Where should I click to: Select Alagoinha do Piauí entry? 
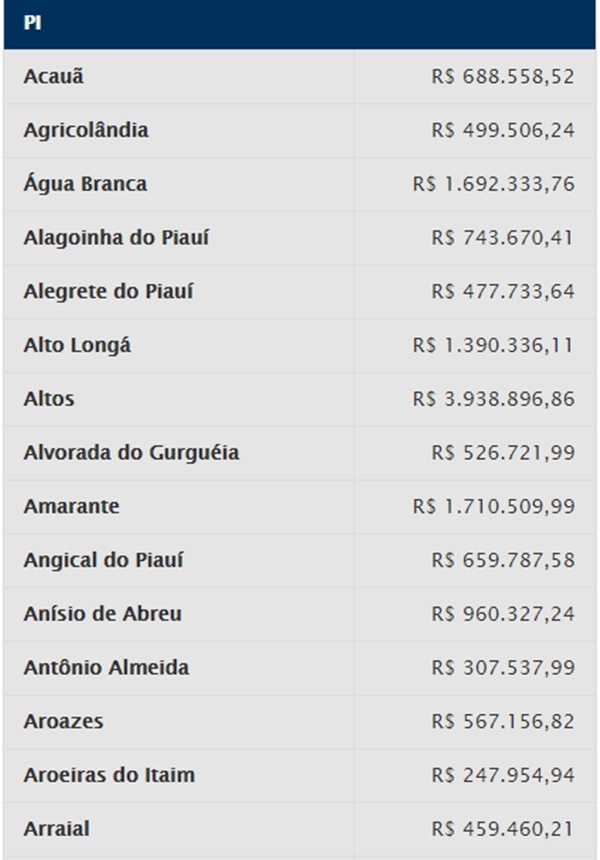pos(116,237)
